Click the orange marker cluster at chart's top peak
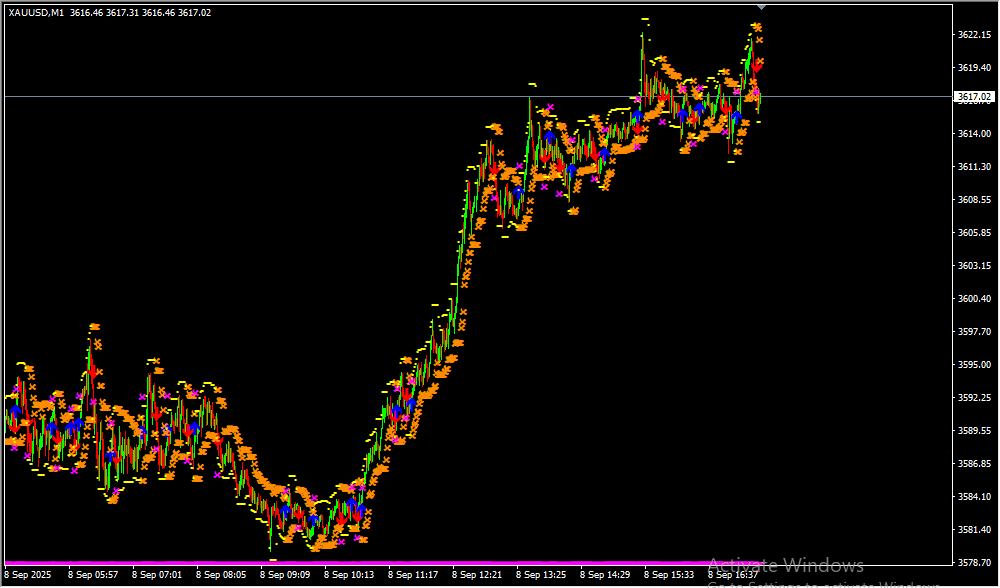Image resolution: width=1000 pixels, height=588 pixels. [x=758, y=27]
